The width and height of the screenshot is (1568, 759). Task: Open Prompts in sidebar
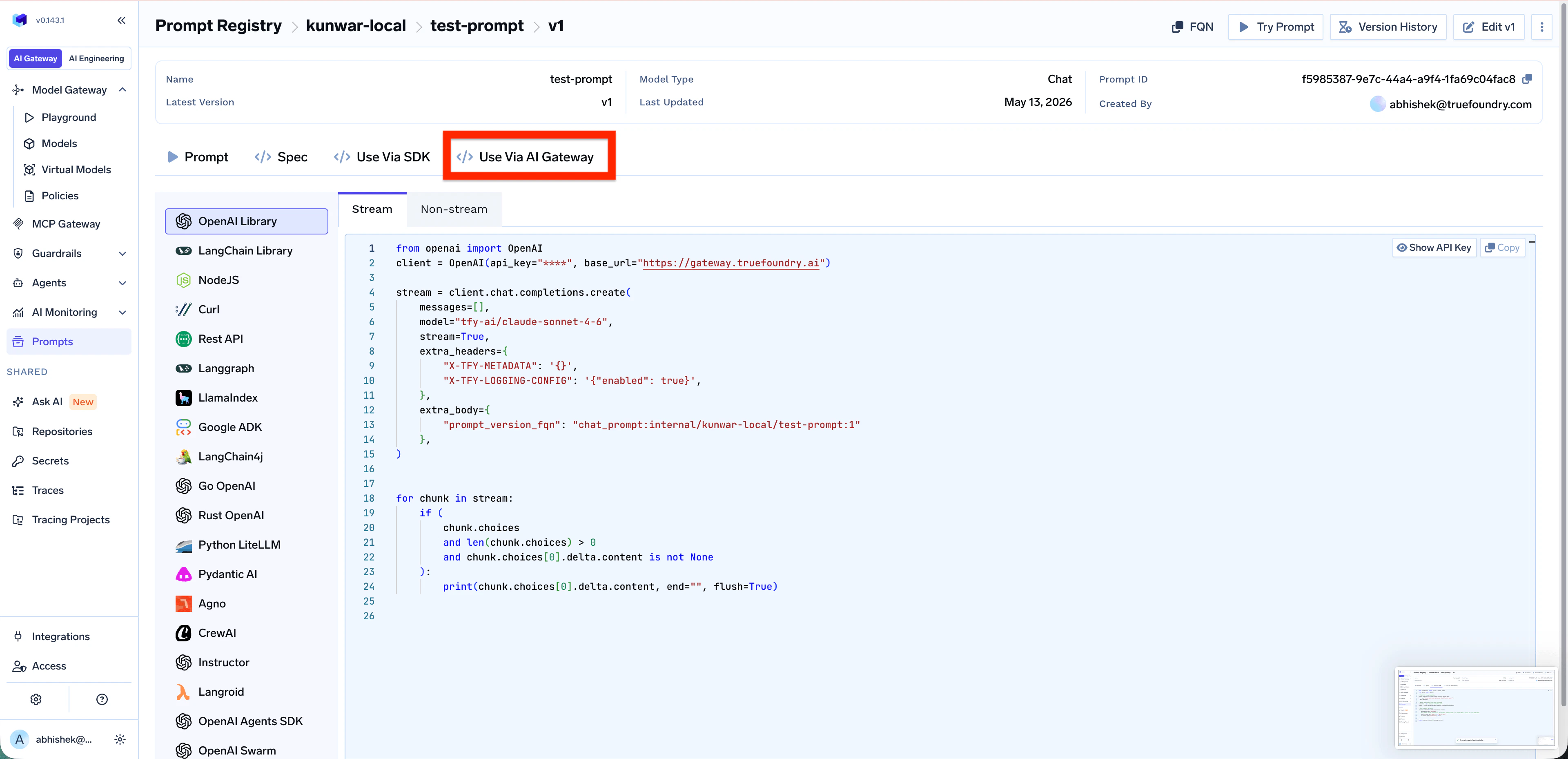point(69,341)
